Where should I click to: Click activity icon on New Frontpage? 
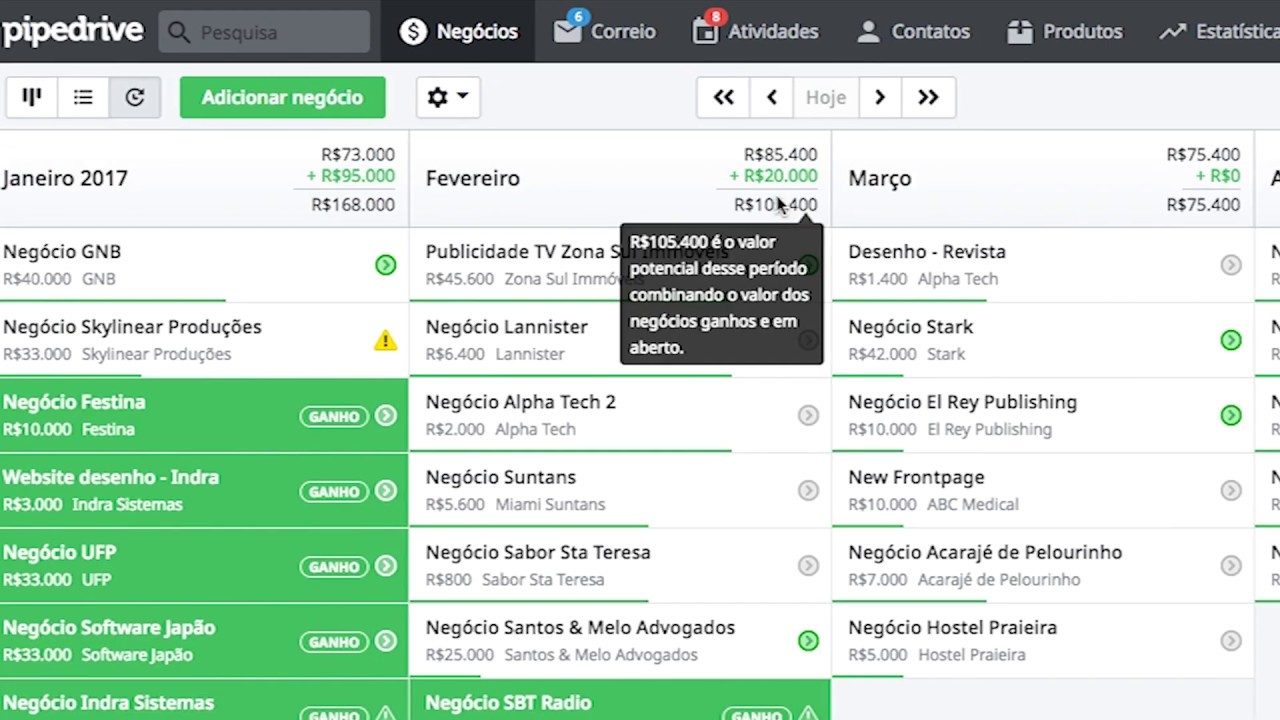pos(1231,490)
